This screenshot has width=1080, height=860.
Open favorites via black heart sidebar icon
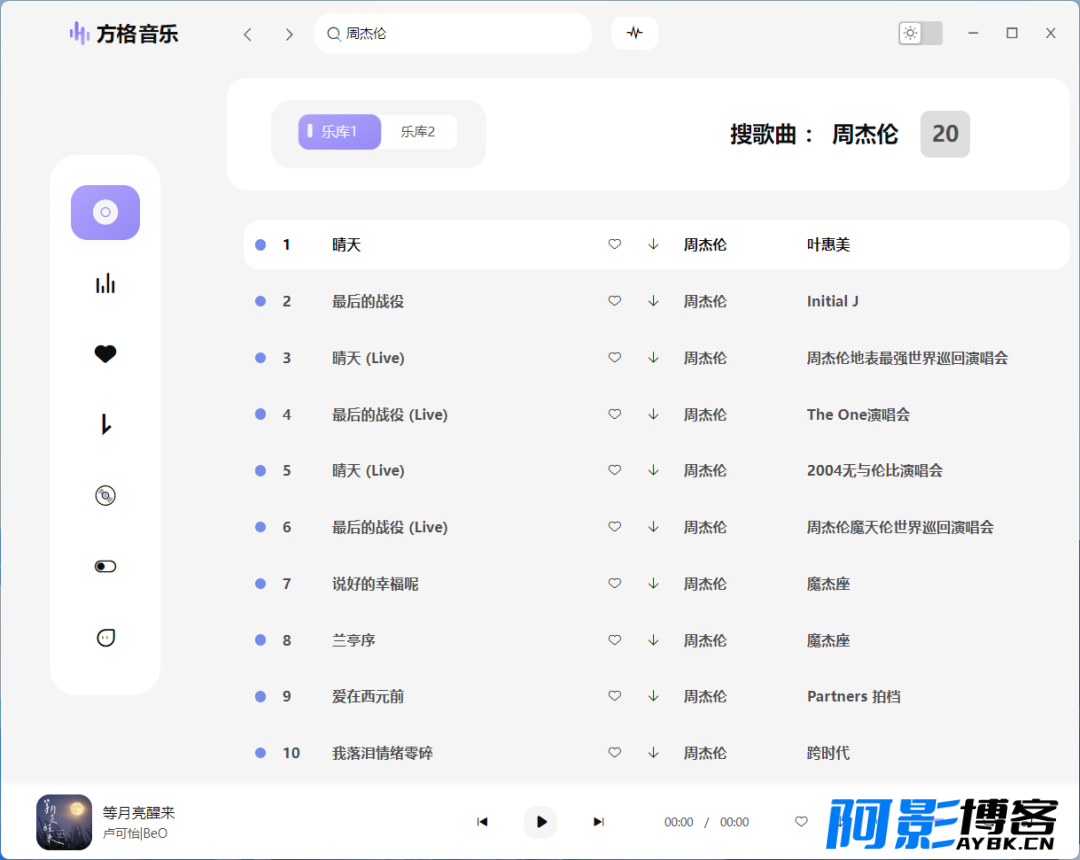(105, 354)
